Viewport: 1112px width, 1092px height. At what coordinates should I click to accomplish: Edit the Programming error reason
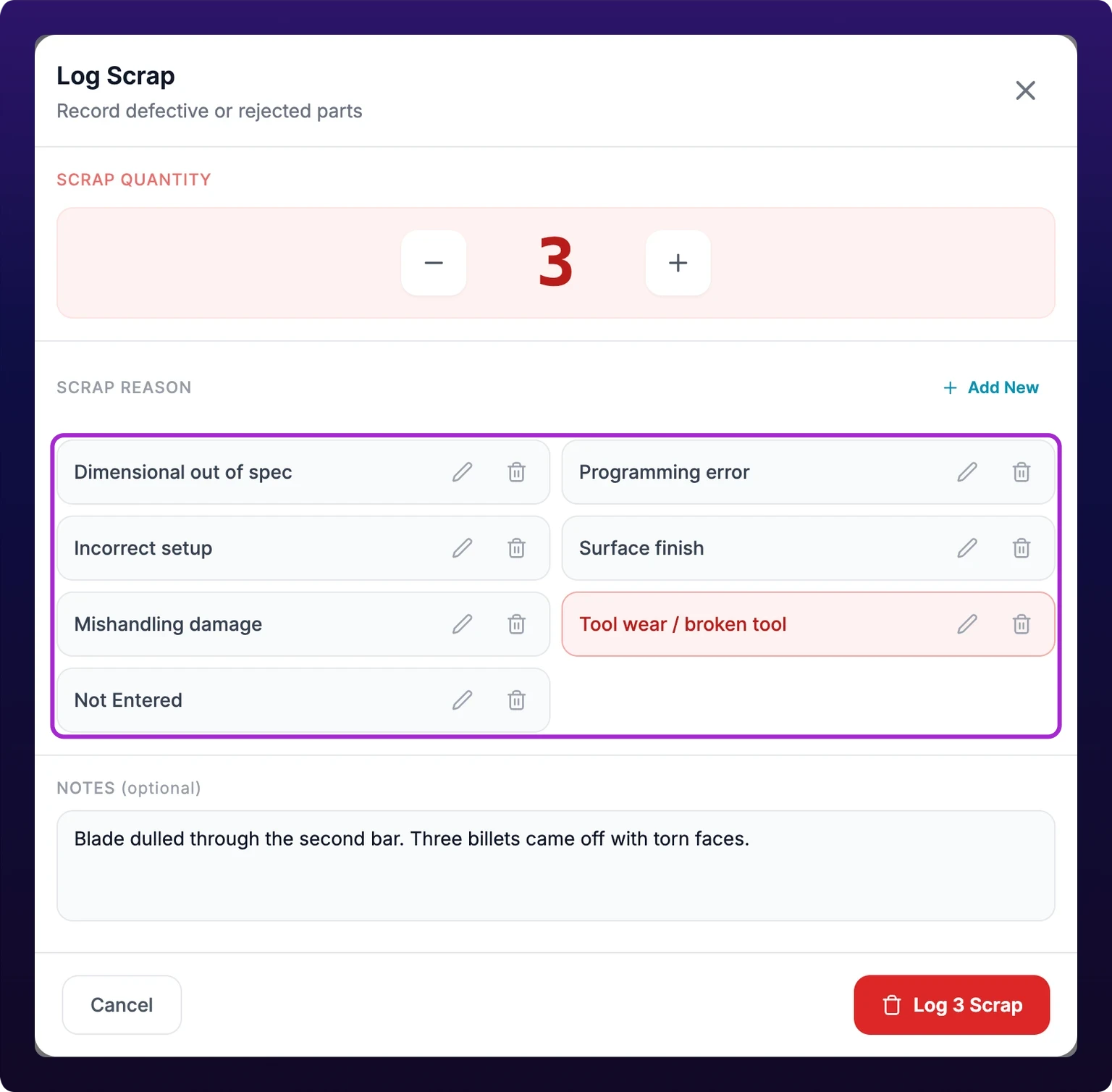coord(967,472)
